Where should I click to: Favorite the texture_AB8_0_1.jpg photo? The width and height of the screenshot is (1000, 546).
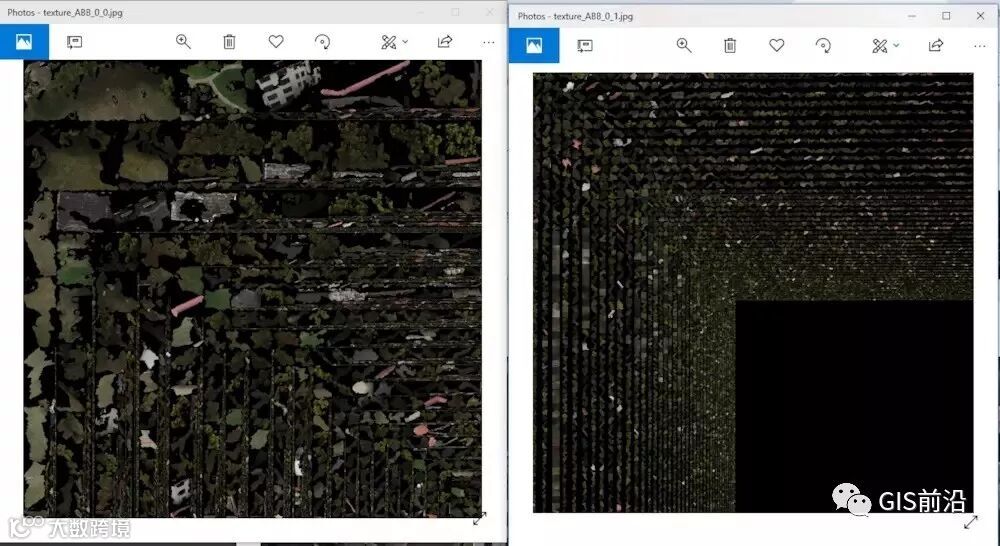point(776,45)
